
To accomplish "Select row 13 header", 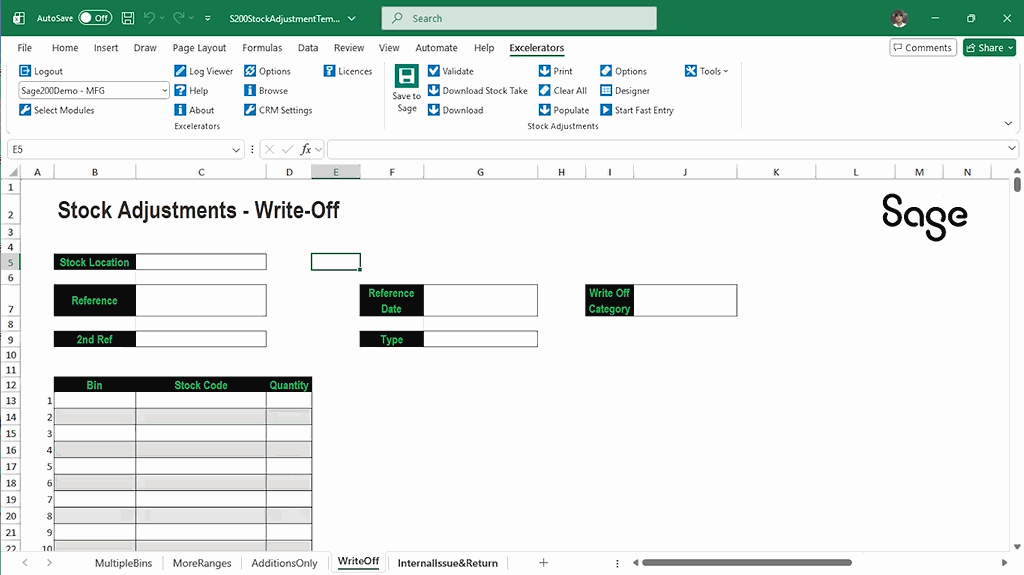I will [10, 401].
